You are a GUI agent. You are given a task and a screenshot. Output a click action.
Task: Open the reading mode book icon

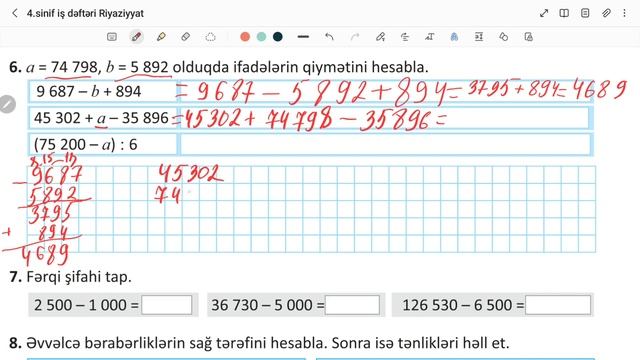point(564,13)
